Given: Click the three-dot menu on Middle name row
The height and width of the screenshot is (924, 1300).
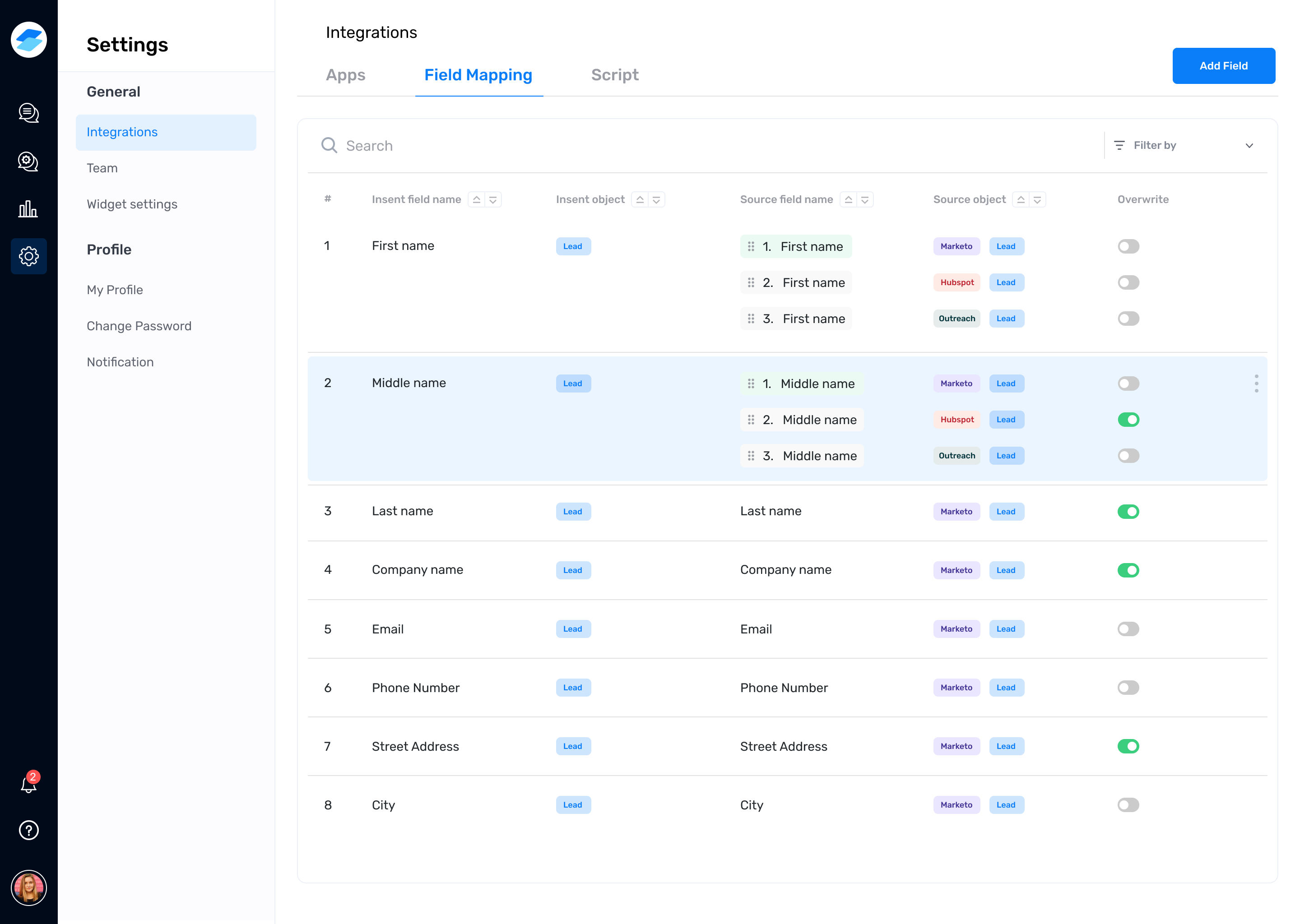Looking at the screenshot, I should 1256,383.
